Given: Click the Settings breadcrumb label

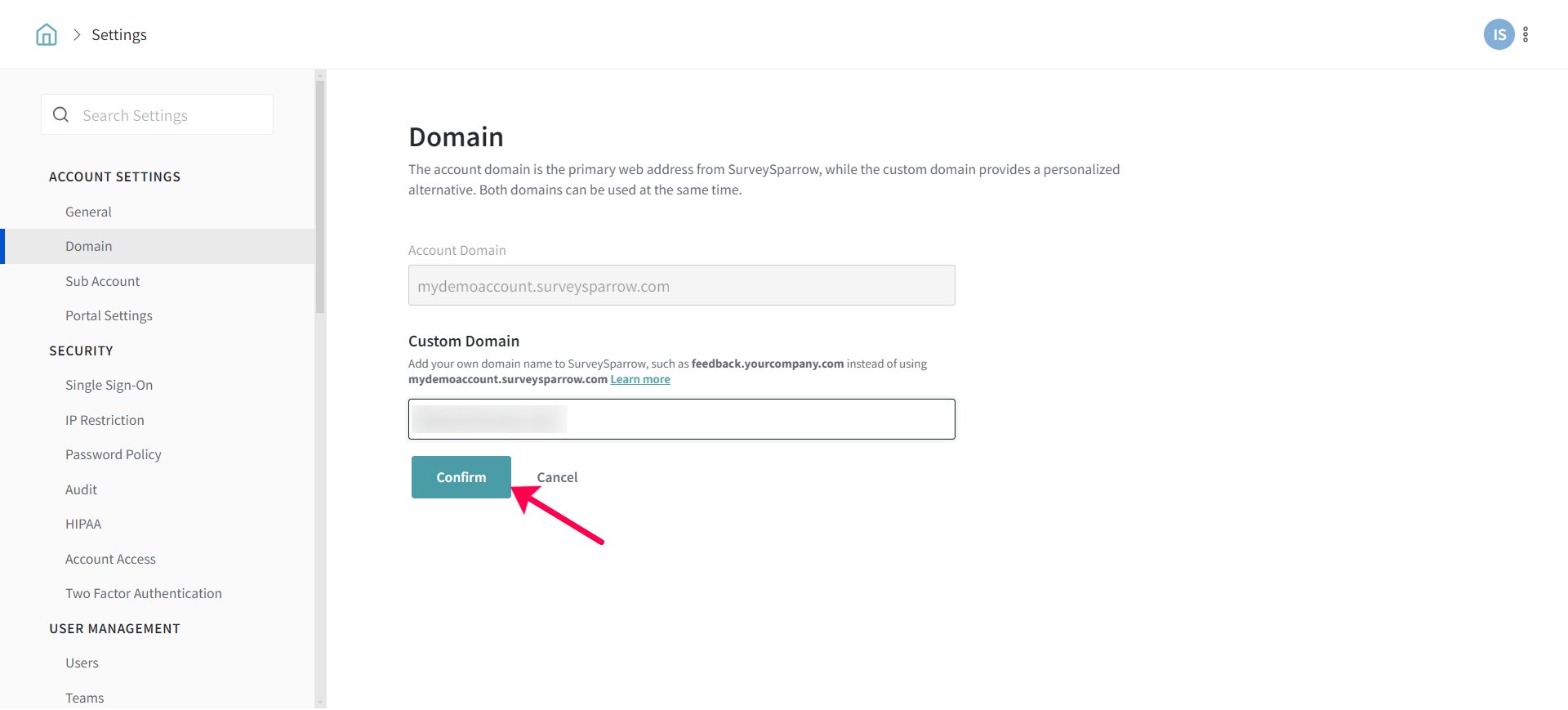Looking at the screenshot, I should click(x=119, y=34).
